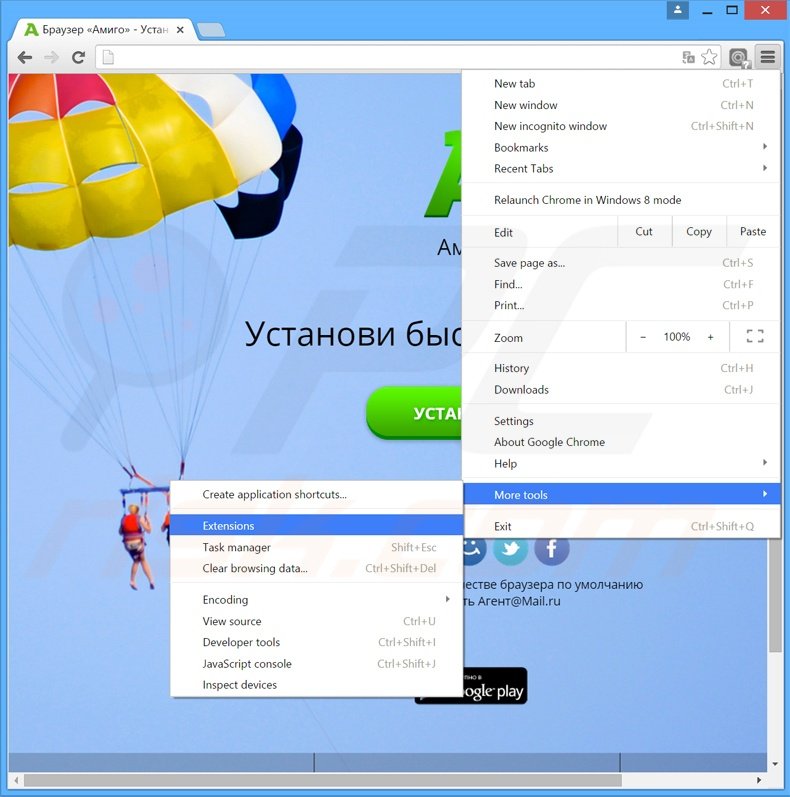790x797 pixels.
Task: Choose Print... from the menu
Action: pos(621,305)
